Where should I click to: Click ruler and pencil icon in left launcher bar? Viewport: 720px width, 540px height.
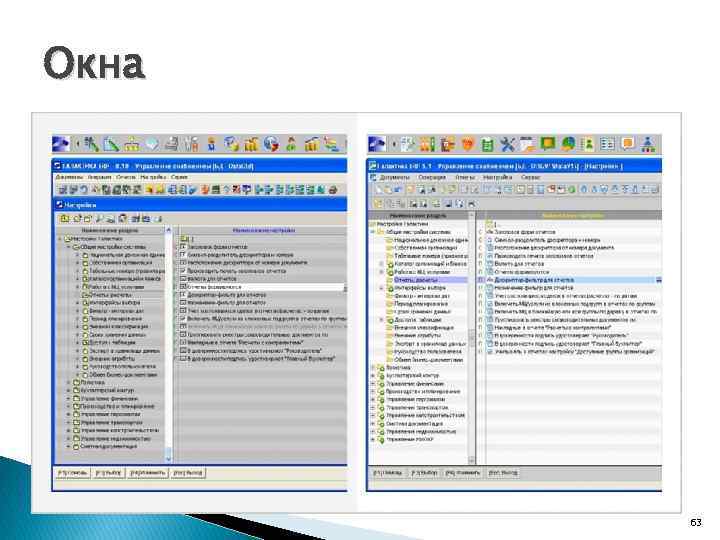(x=112, y=144)
